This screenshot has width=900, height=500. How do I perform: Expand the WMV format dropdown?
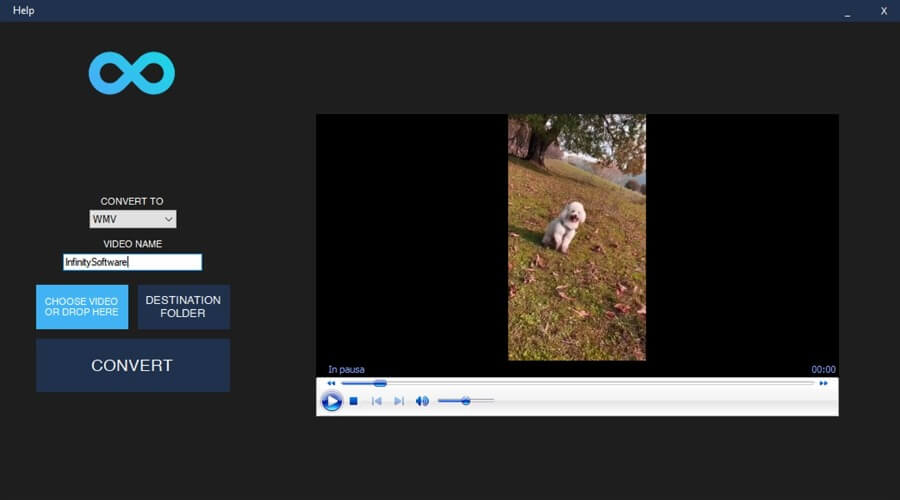pos(133,219)
